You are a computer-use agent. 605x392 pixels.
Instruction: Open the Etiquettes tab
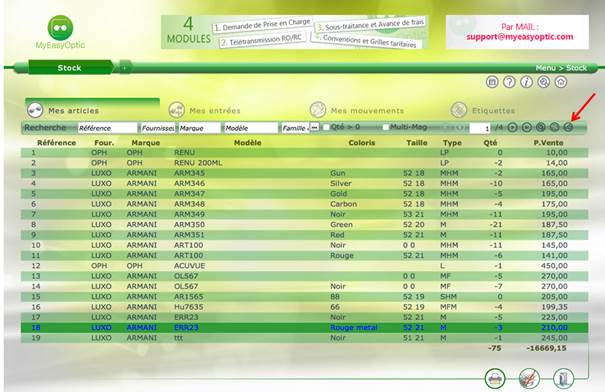pyautogui.click(x=483, y=110)
